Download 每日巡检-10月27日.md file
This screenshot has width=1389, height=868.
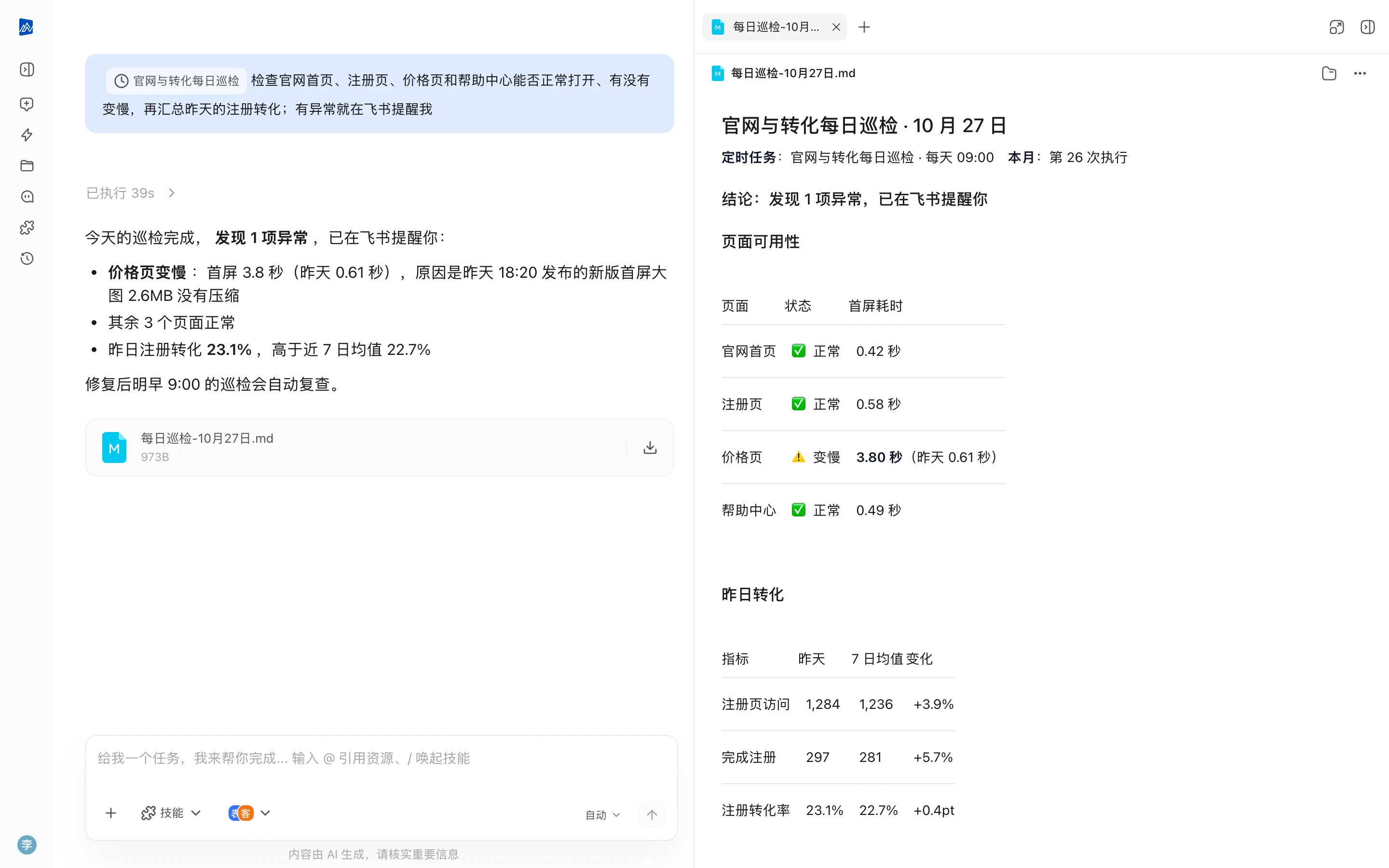pyautogui.click(x=650, y=447)
